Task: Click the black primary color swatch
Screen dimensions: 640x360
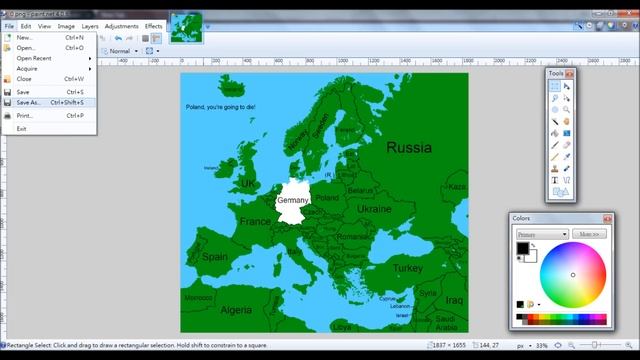Action: point(522,248)
